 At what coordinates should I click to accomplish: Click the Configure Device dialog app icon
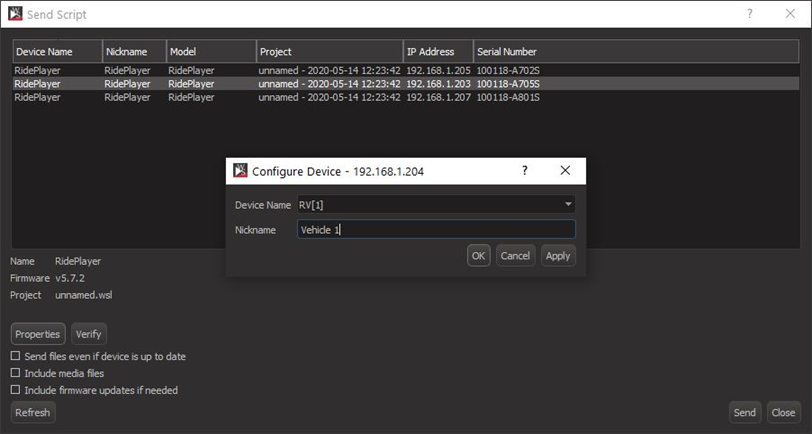click(240, 170)
